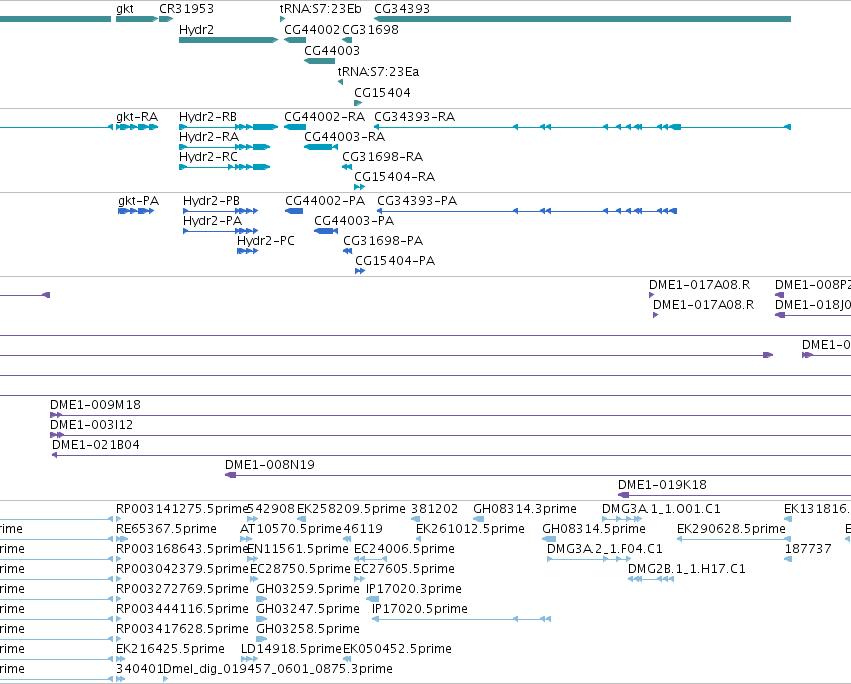Click the CR31953 gene label
Screen dimensions: 851x684
186,9
